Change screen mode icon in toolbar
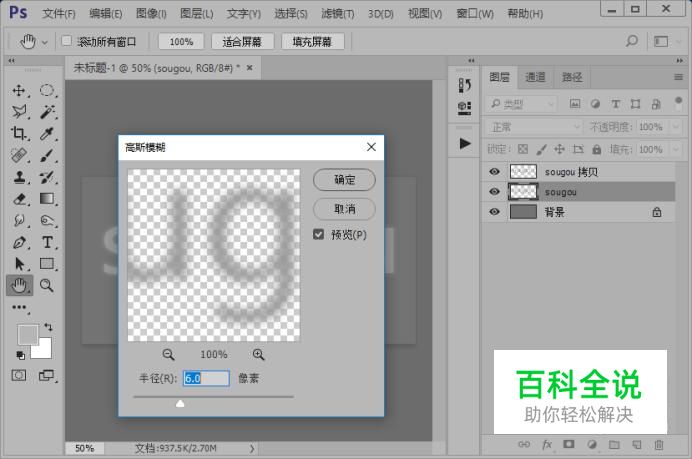 click(46, 376)
